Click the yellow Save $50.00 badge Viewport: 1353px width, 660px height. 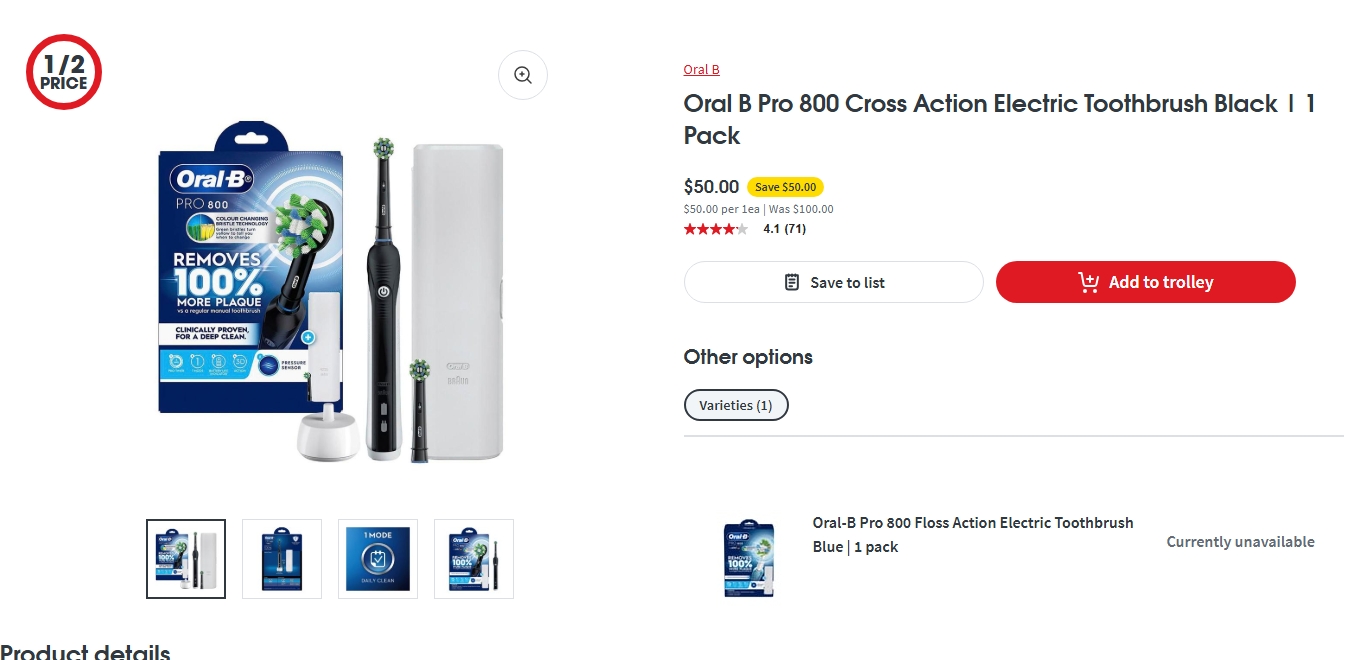tap(785, 187)
